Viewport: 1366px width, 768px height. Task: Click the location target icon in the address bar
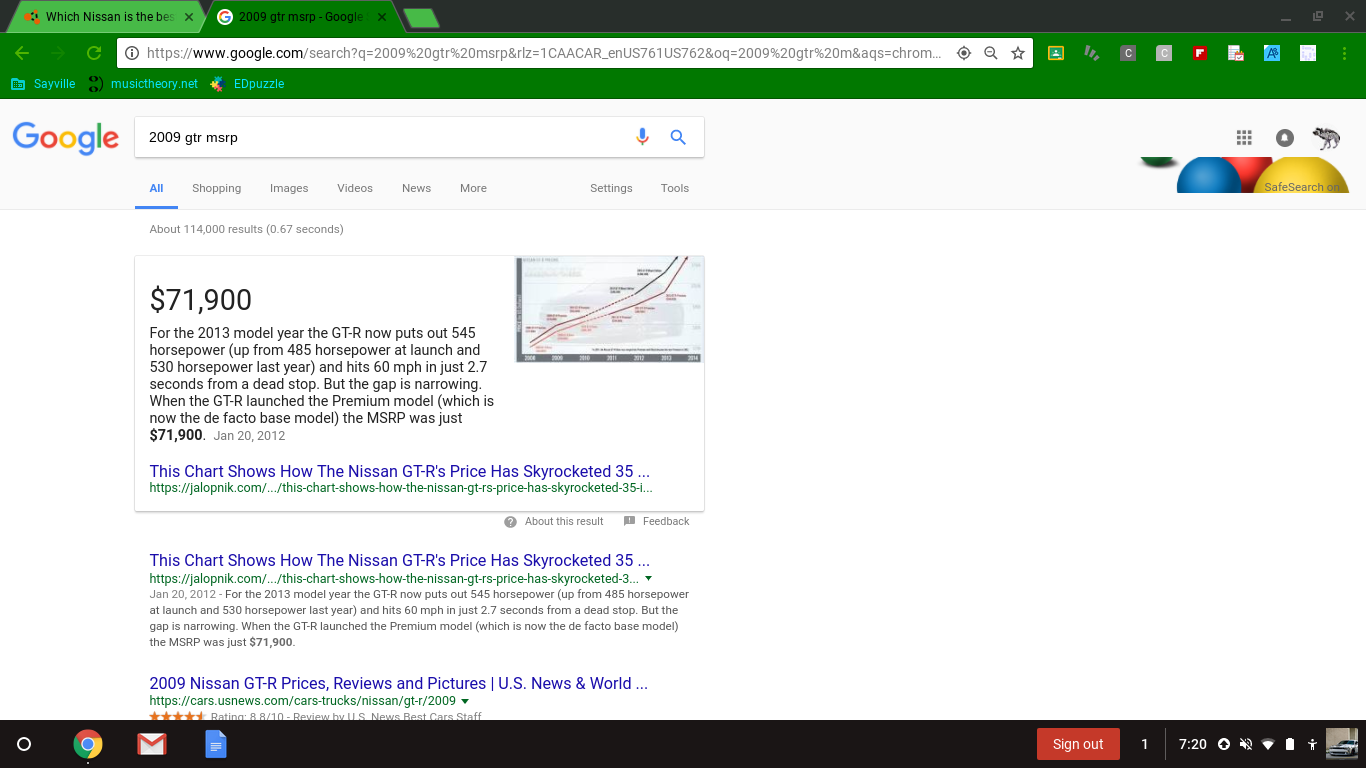[964, 53]
